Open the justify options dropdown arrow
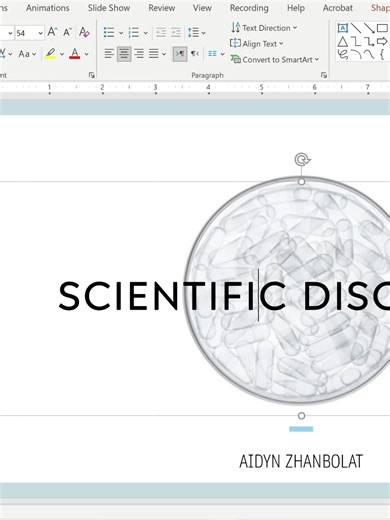This screenshot has width=390, height=520. pyautogui.click(x=164, y=54)
